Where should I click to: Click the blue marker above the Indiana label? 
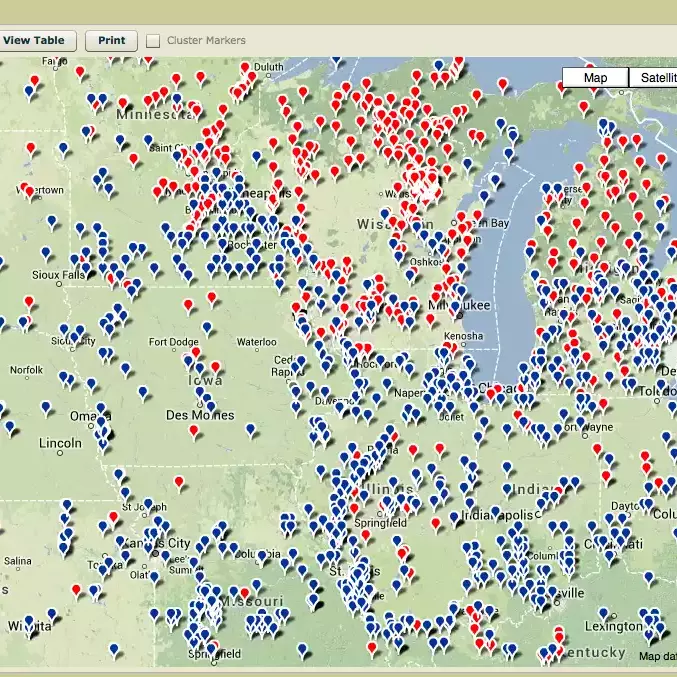click(507, 467)
